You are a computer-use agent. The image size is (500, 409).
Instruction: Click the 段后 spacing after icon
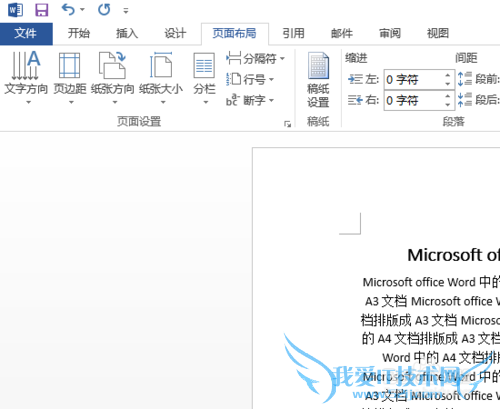[x=465, y=100]
